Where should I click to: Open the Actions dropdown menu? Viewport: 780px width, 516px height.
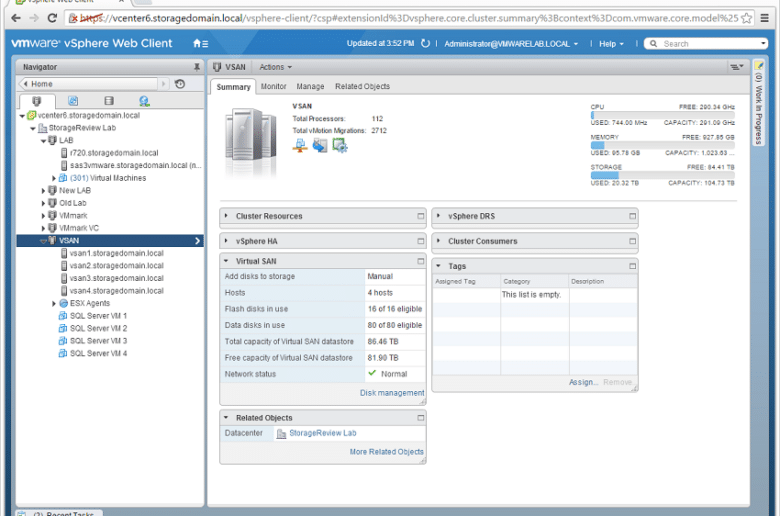click(x=276, y=67)
